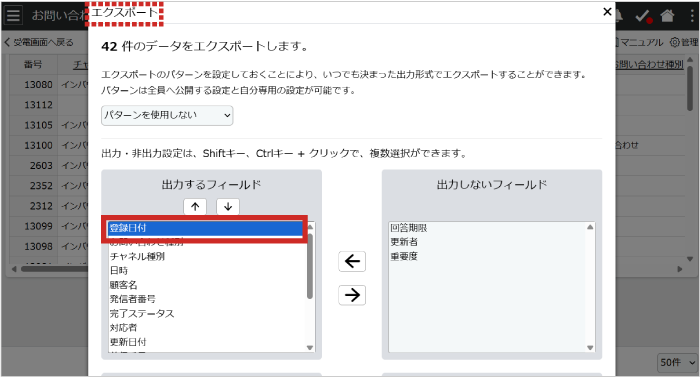This screenshot has height=380, width=700.
Task: Open the hamburger menu in the header
Action: click(13, 15)
